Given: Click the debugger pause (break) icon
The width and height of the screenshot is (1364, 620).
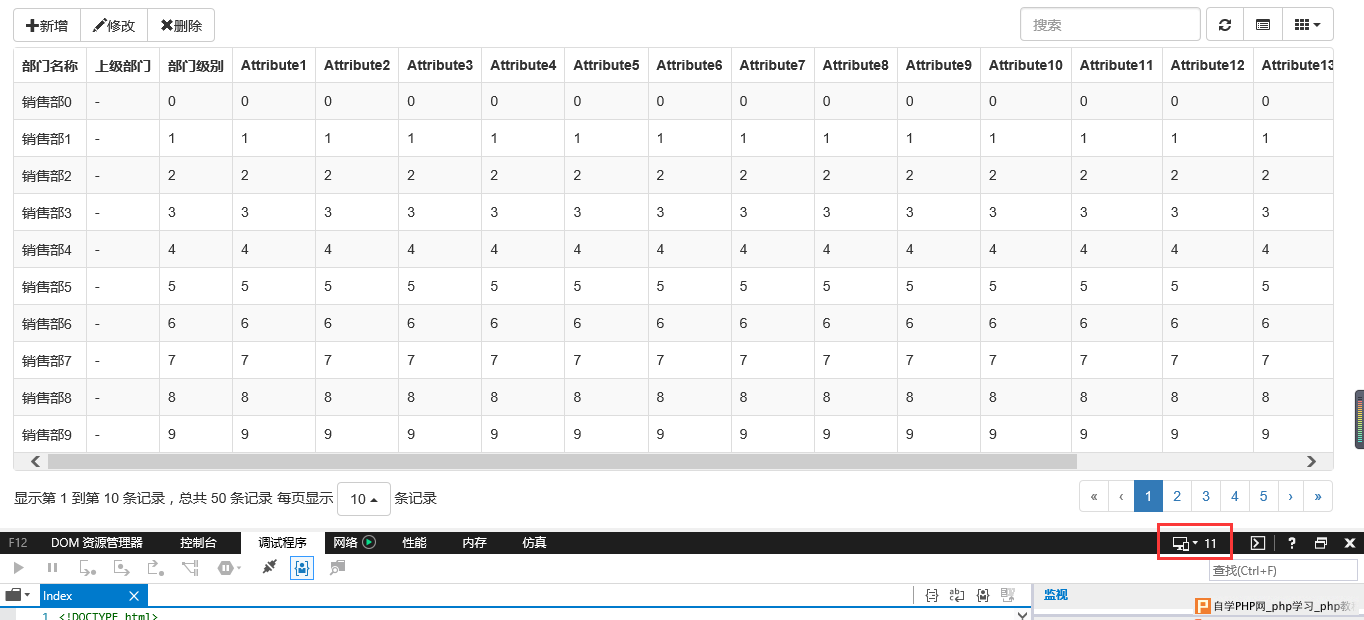Looking at the screenshot, I should click(x=53, y=568).
